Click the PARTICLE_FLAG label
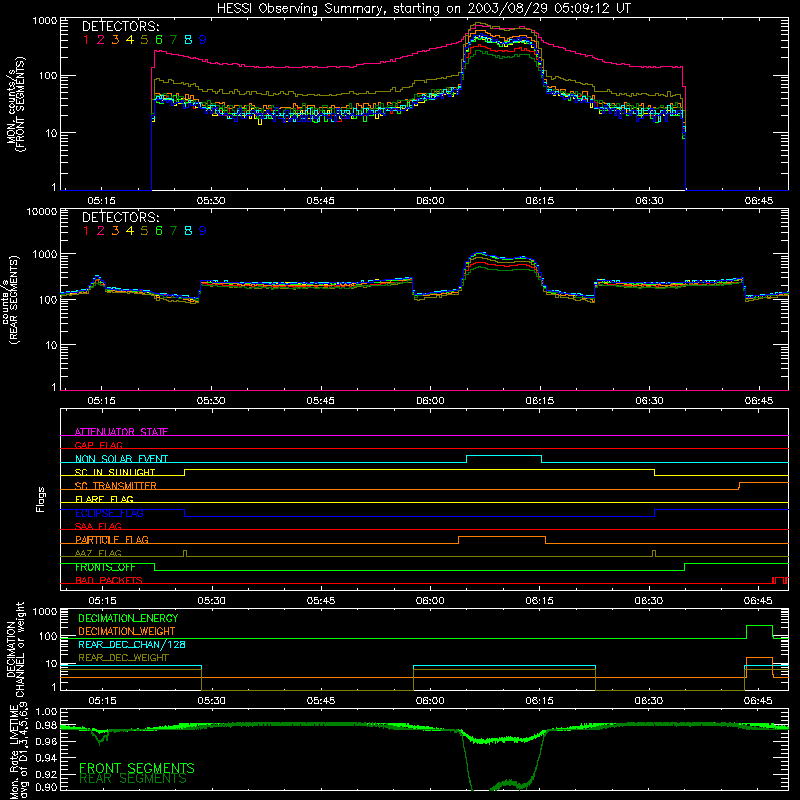 (112, 539)
